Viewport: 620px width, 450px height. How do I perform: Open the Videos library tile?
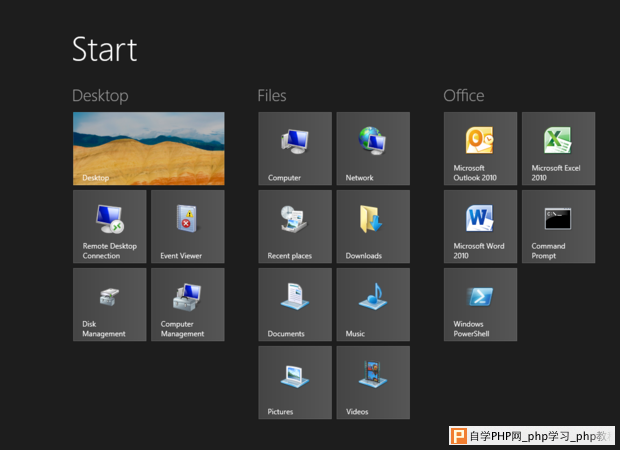[373, 382]
